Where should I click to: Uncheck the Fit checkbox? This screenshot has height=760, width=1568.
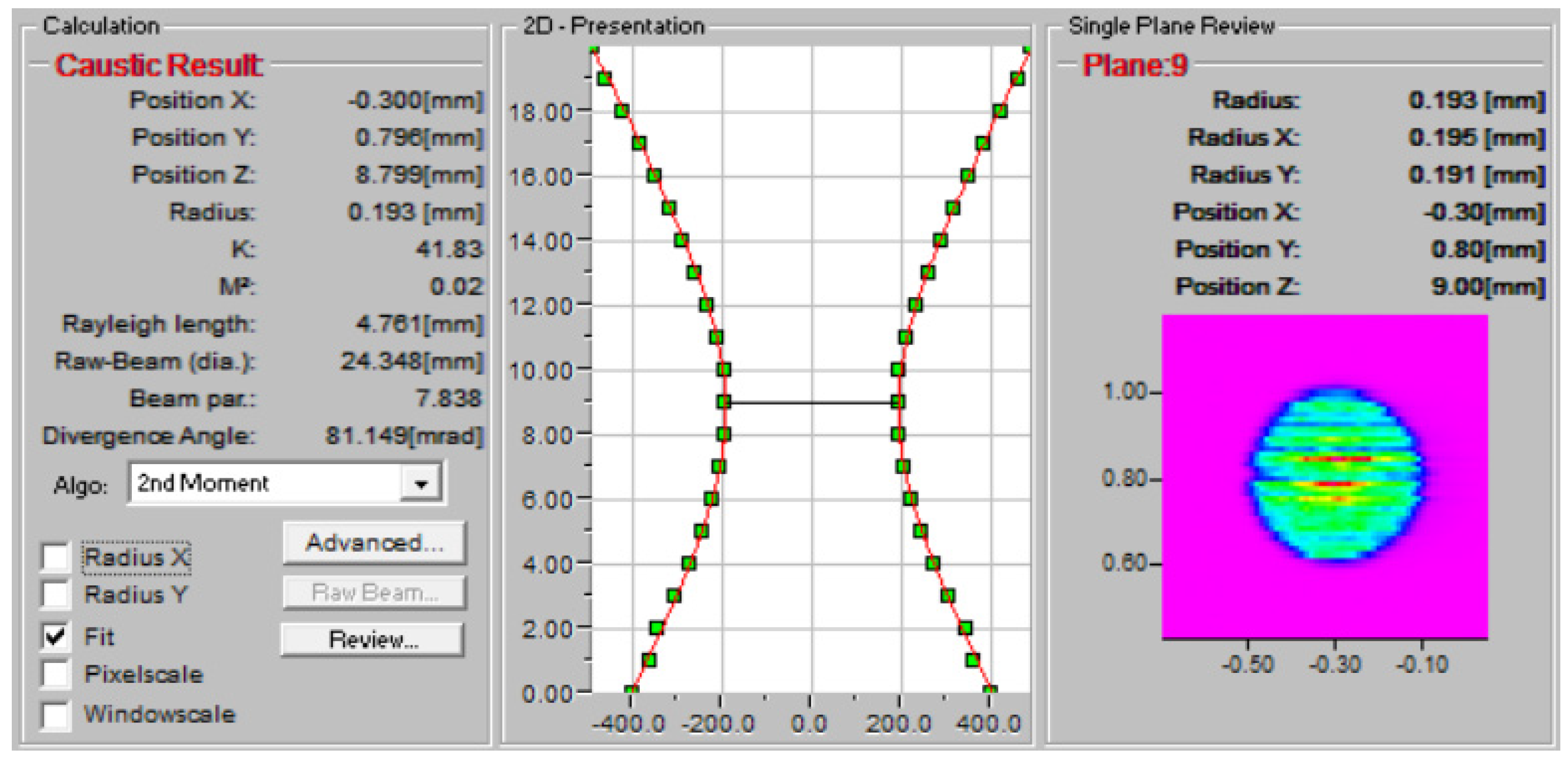(x=55, y=636)
